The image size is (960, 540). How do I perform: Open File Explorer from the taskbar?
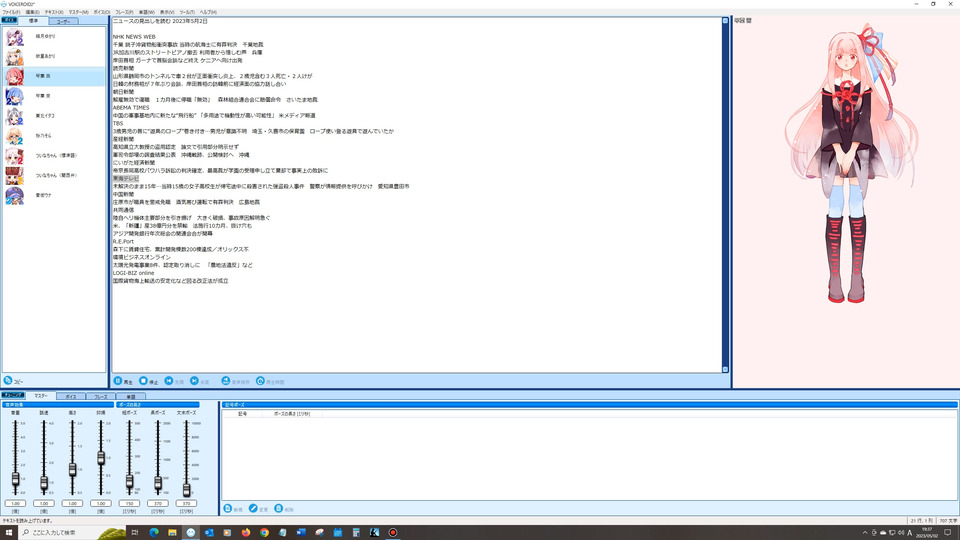[172, 533]
